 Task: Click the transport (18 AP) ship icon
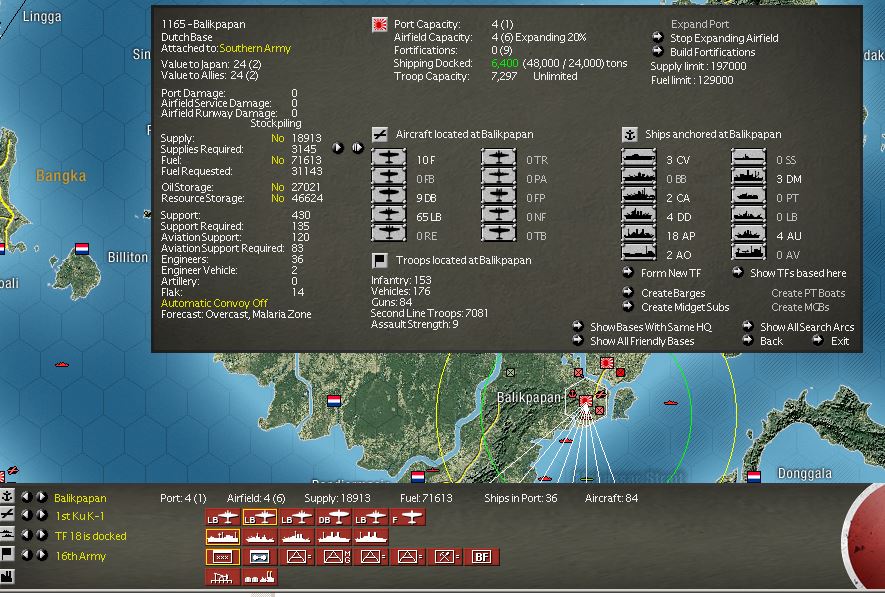click(638, 234)
